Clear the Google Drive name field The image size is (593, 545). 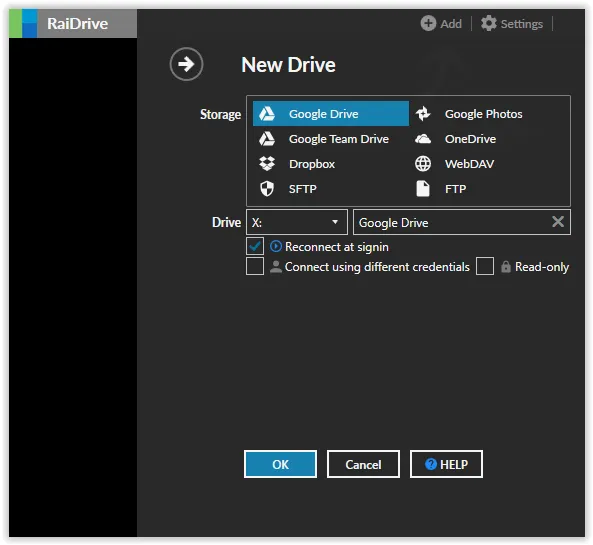(x=558, y=222)
